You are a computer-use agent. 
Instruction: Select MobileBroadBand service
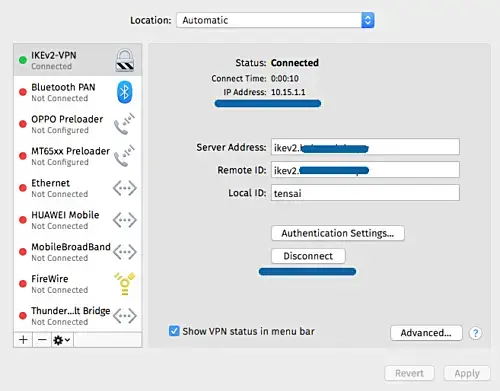point(78,252)
